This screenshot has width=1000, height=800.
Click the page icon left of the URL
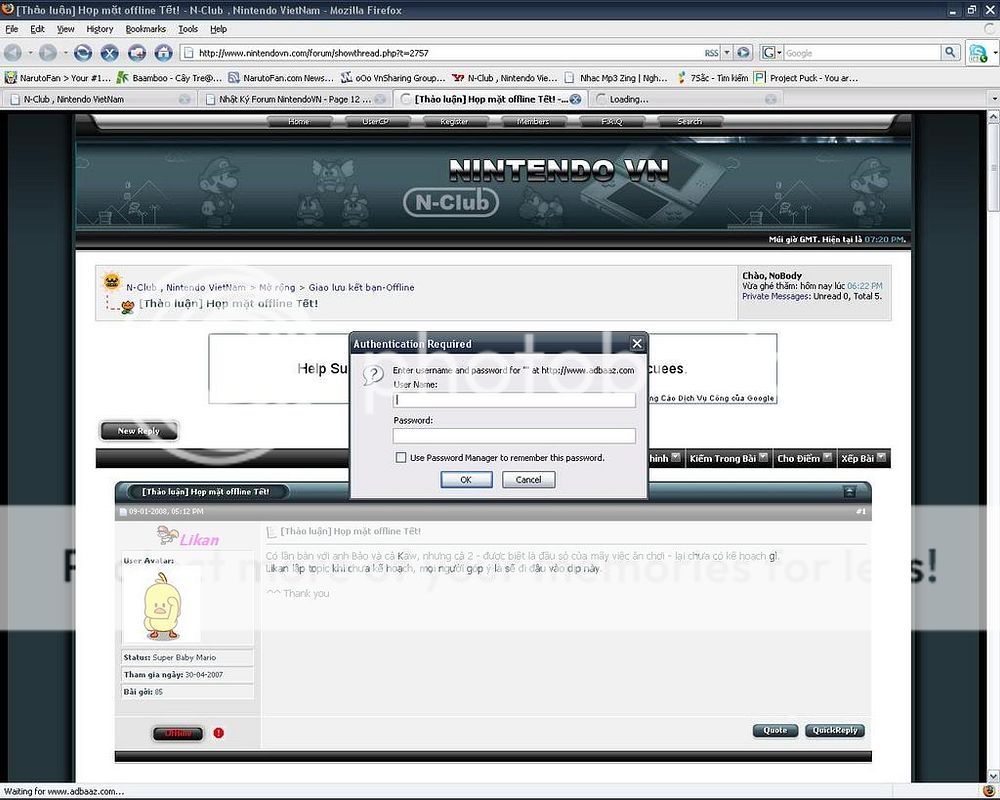[188, 53]
